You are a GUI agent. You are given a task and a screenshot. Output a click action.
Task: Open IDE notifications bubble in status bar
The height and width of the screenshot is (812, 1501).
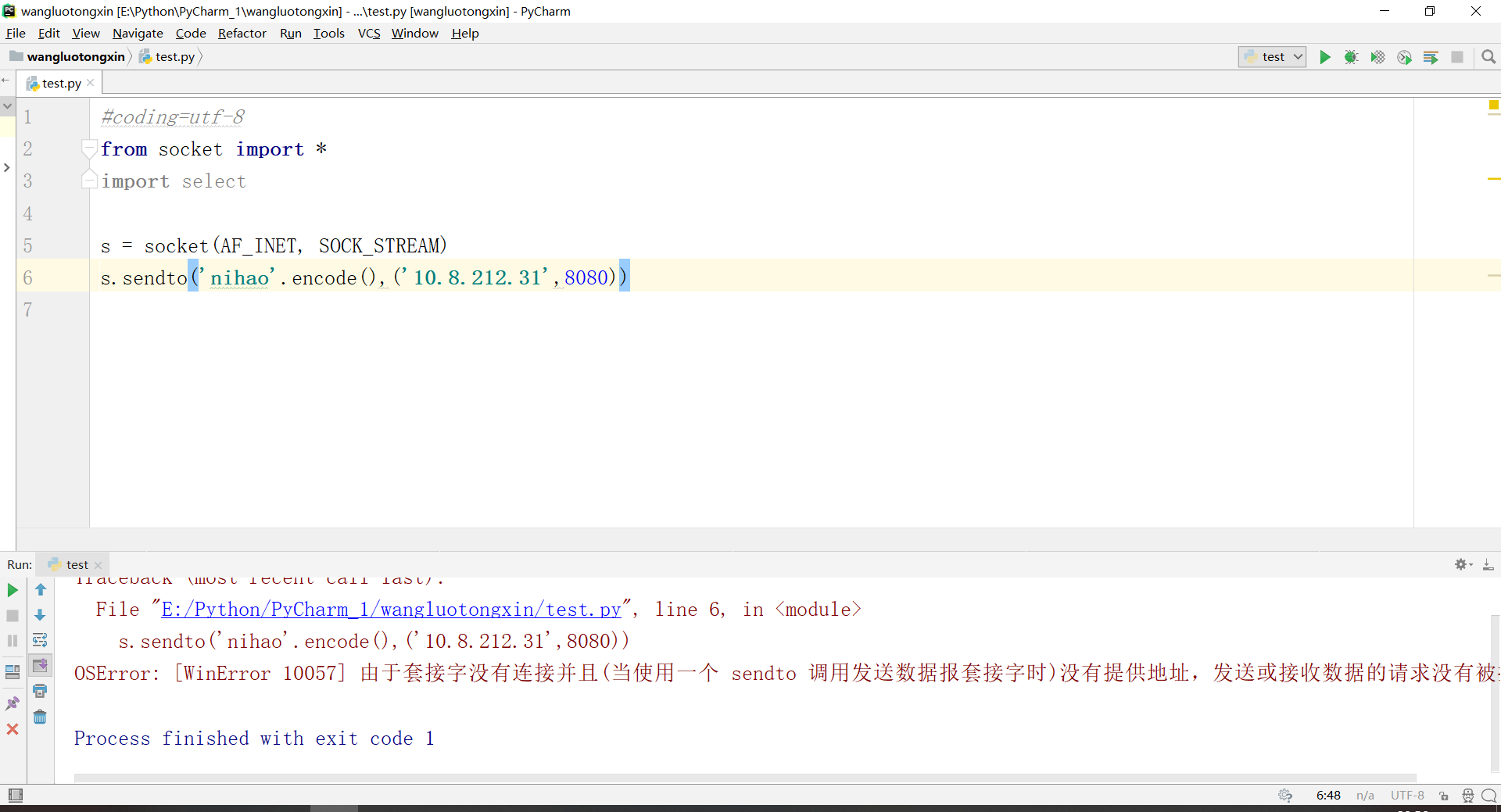click(x=1489, y=796)
